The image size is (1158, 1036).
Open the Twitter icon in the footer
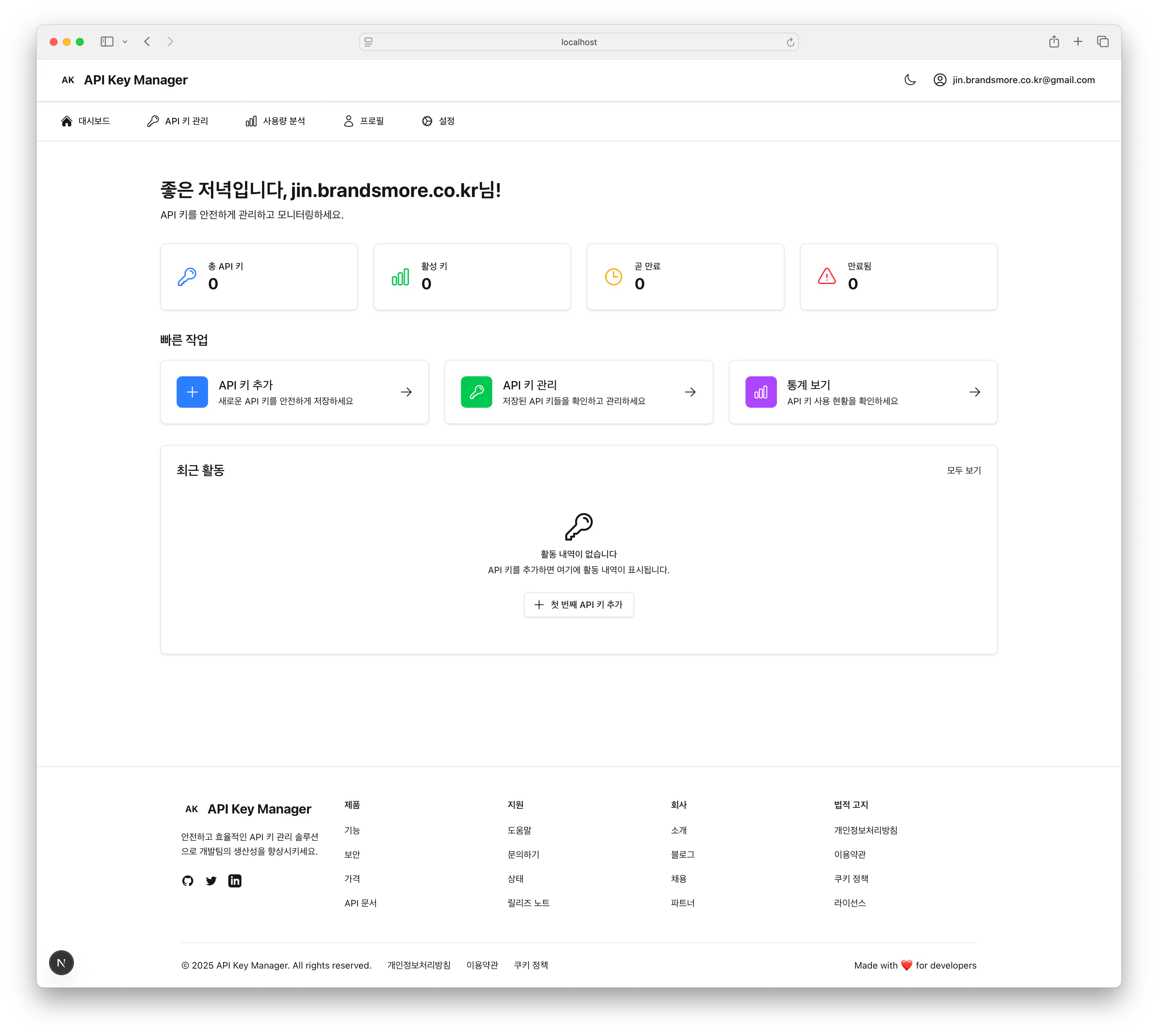(211, 881)
